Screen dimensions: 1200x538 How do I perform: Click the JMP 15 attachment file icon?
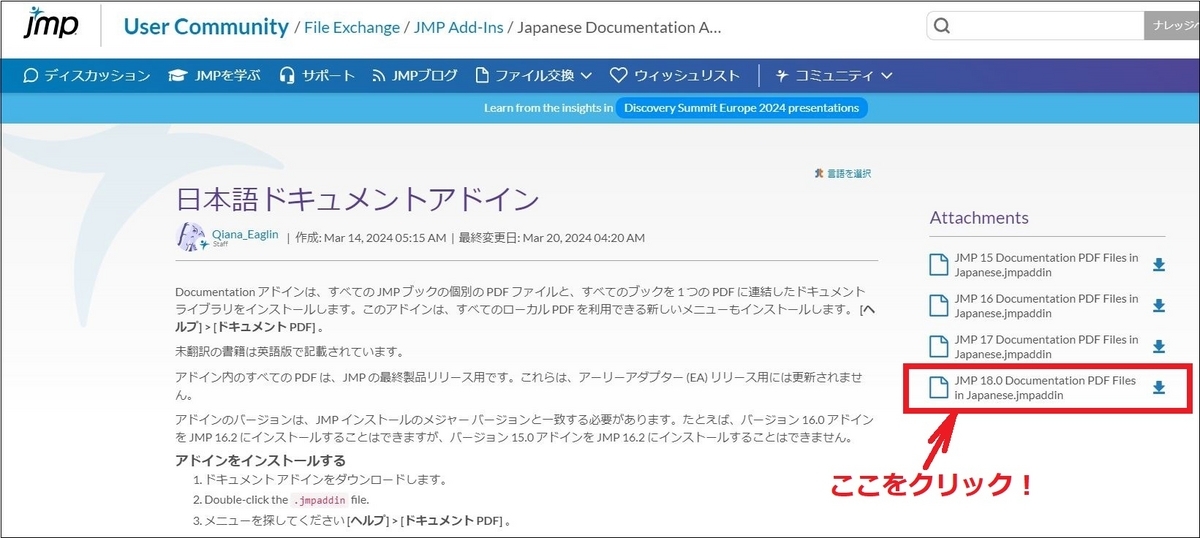click(938, 265)
